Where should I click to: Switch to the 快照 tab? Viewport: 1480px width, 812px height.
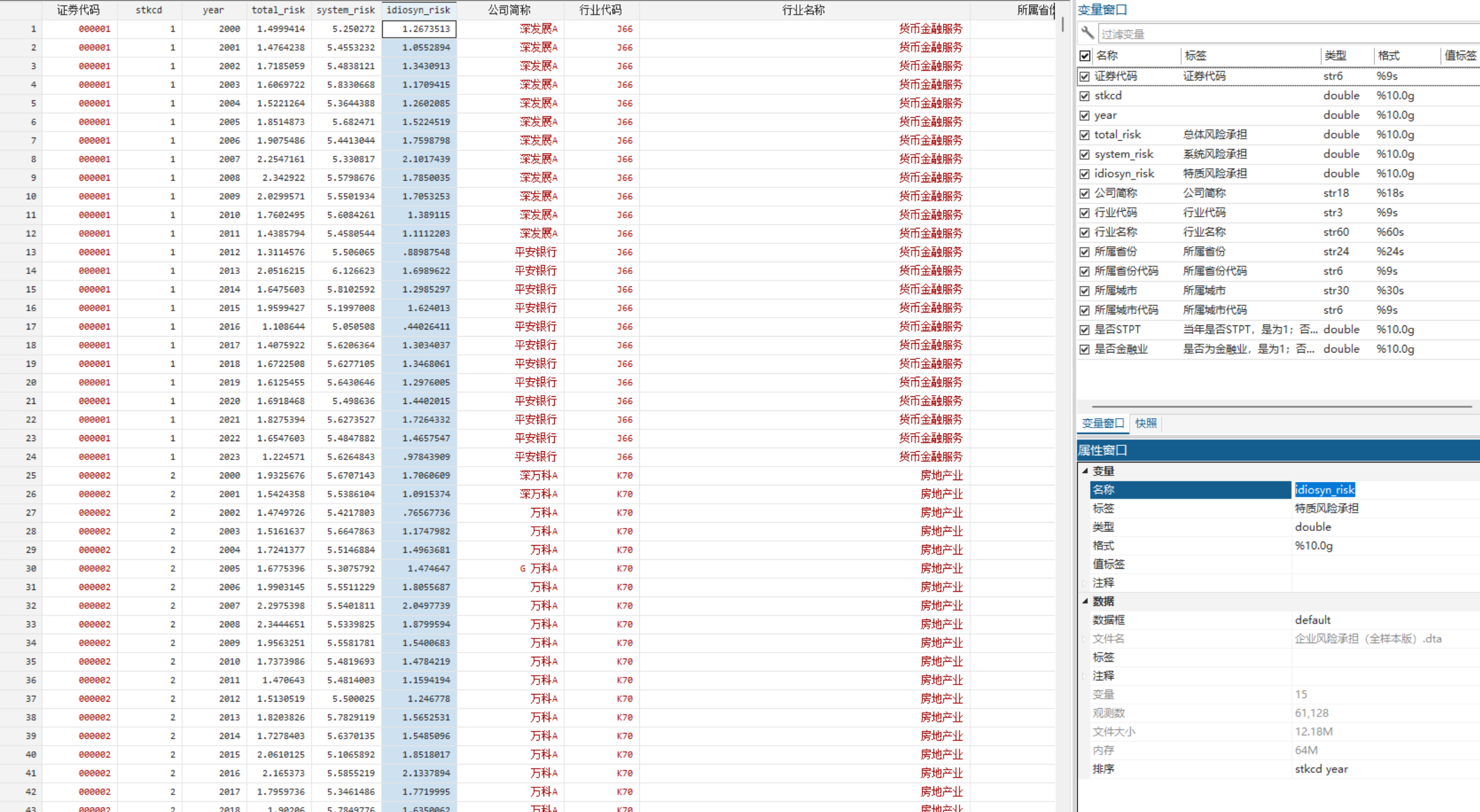[1146, 423]
